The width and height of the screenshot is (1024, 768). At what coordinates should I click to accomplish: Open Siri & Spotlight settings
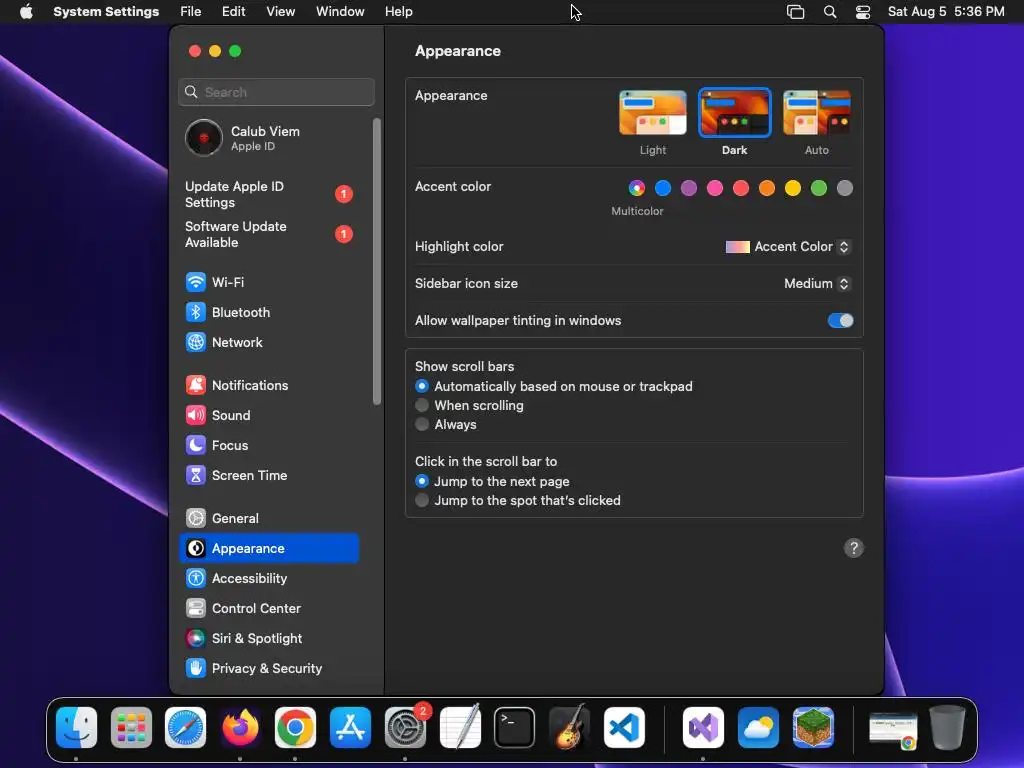coord(269,639)
